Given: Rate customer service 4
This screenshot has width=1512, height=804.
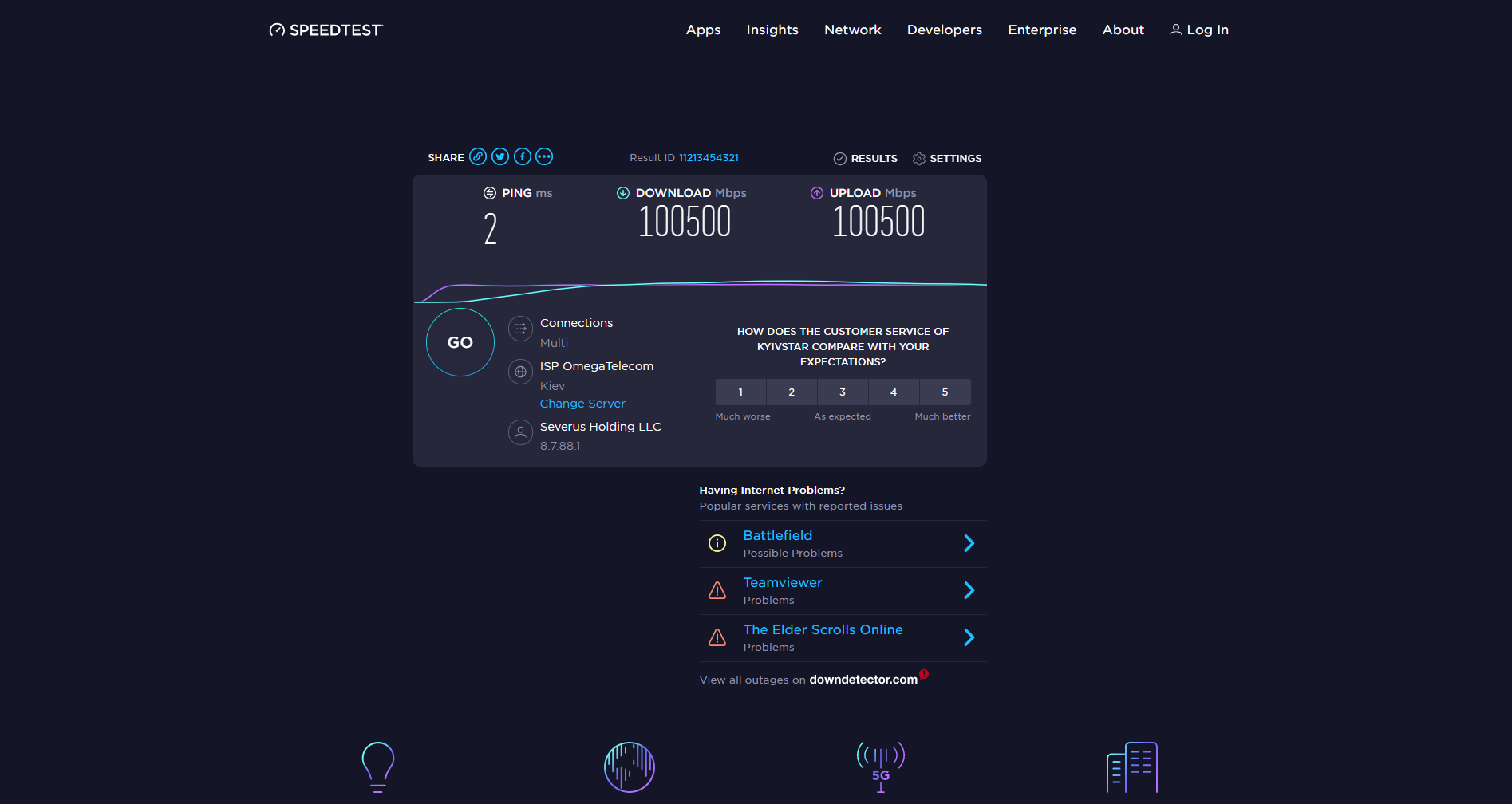Looking at the screenshot, I should 894,392.
